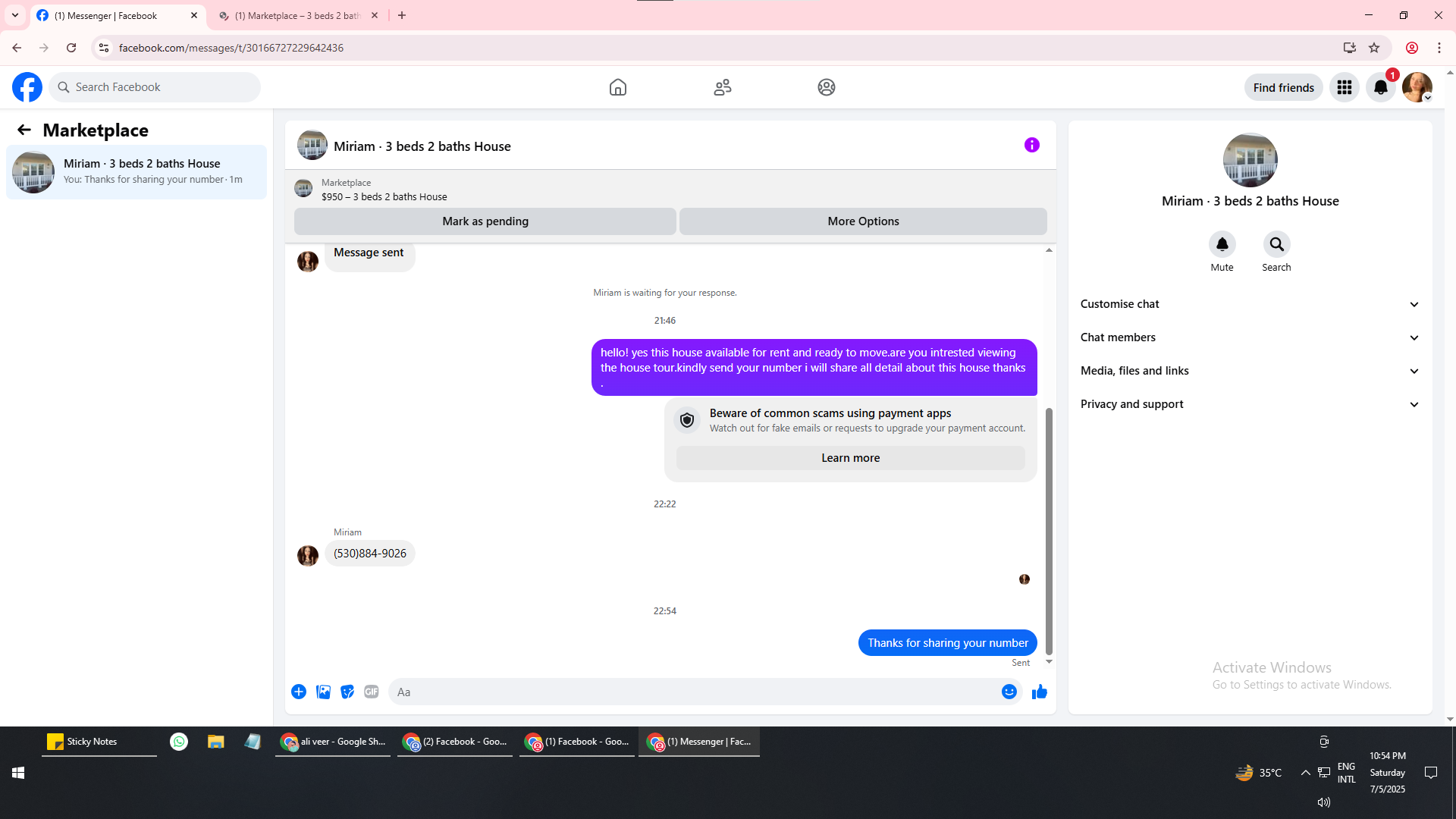Open more actions plus icon
Screen dimensions: 1456x819
[x=299, y=692]
